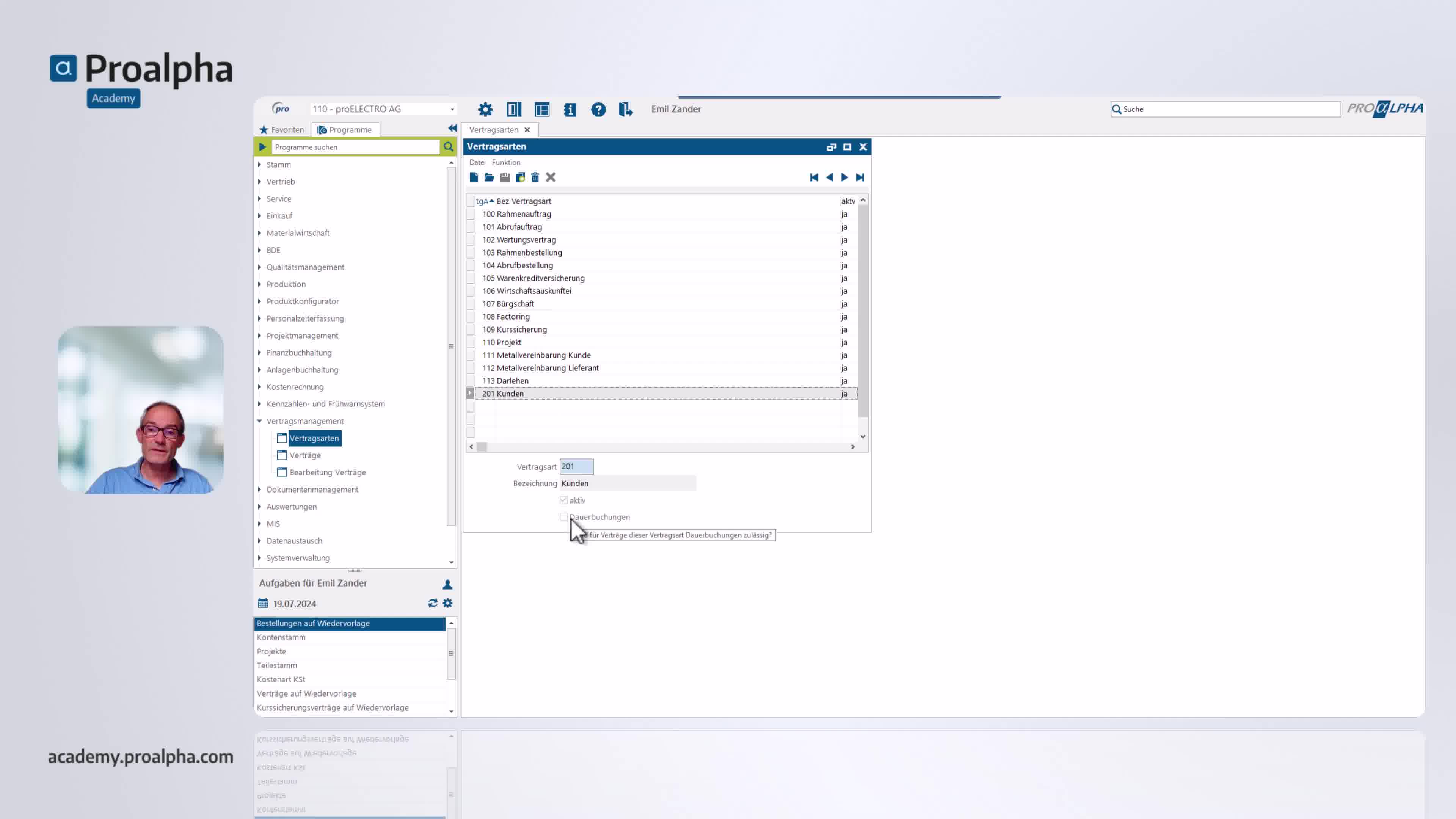The height and width of the screenshot is (819, 1456).
Task: Switch to the Favoriten tab
Action: click(281, 130)
